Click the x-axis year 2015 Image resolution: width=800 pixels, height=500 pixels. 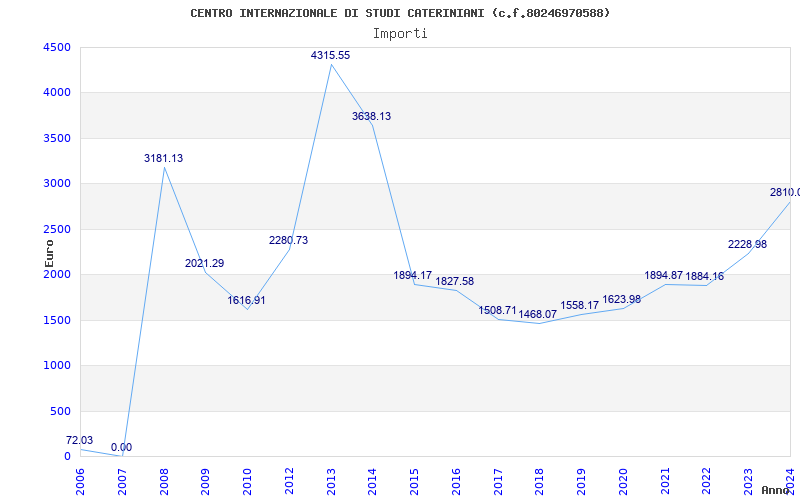(x=414, y=482)
